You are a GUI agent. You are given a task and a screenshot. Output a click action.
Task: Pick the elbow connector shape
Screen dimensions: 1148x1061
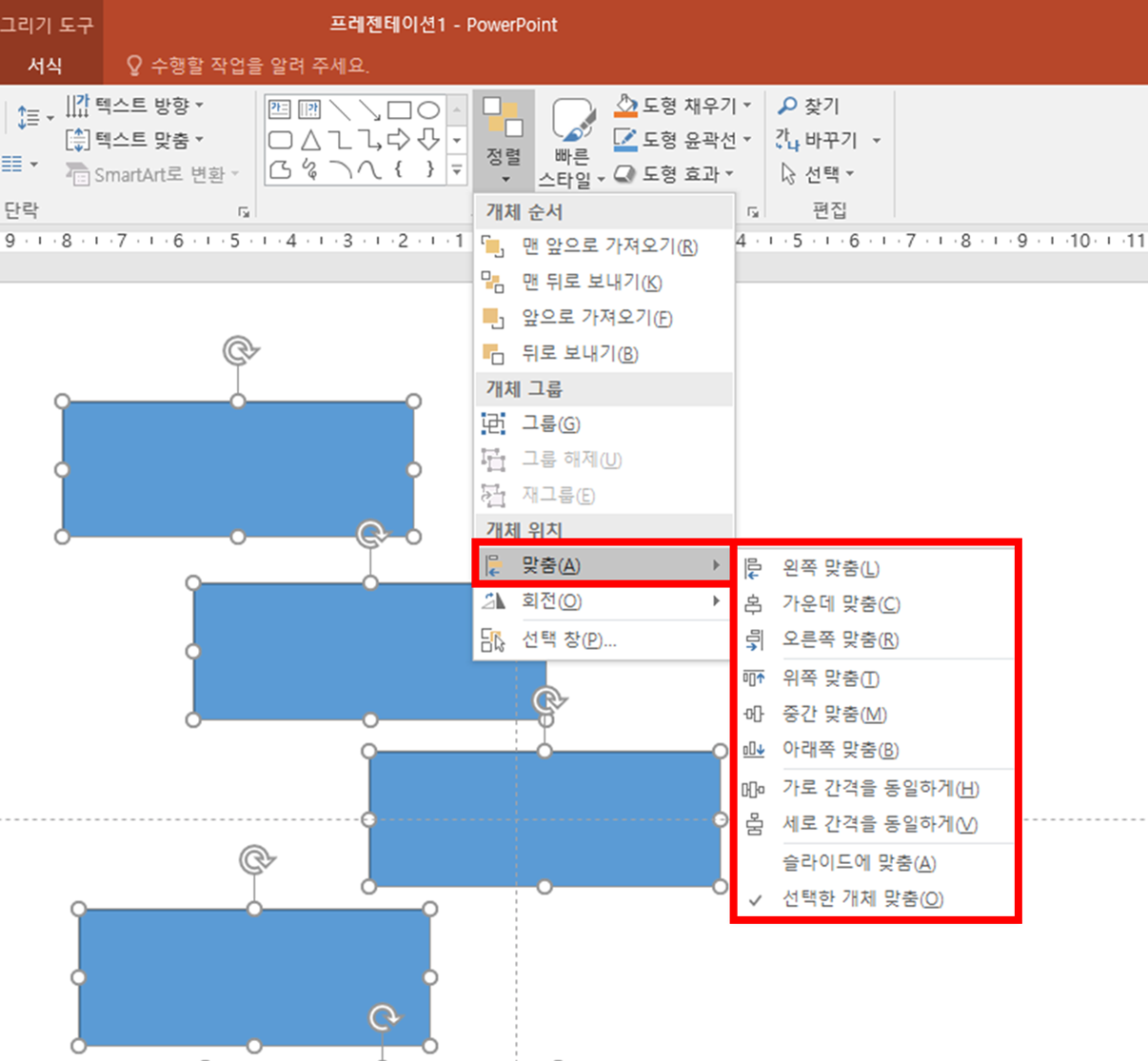340,140
